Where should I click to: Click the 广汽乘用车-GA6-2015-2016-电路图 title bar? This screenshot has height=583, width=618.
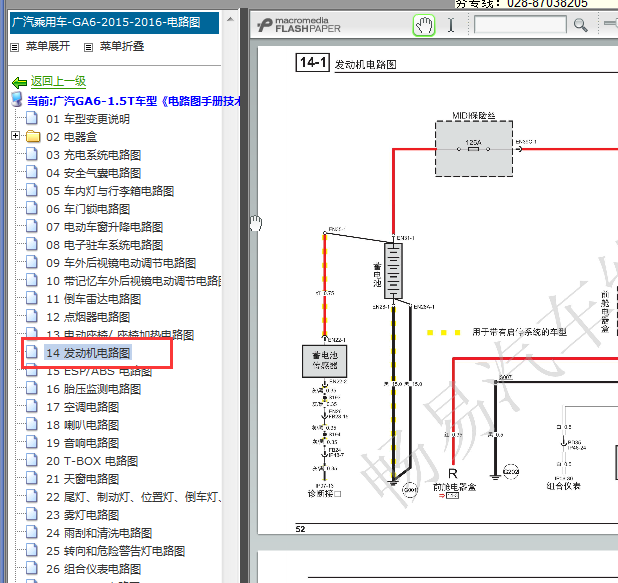click(114, 22)
